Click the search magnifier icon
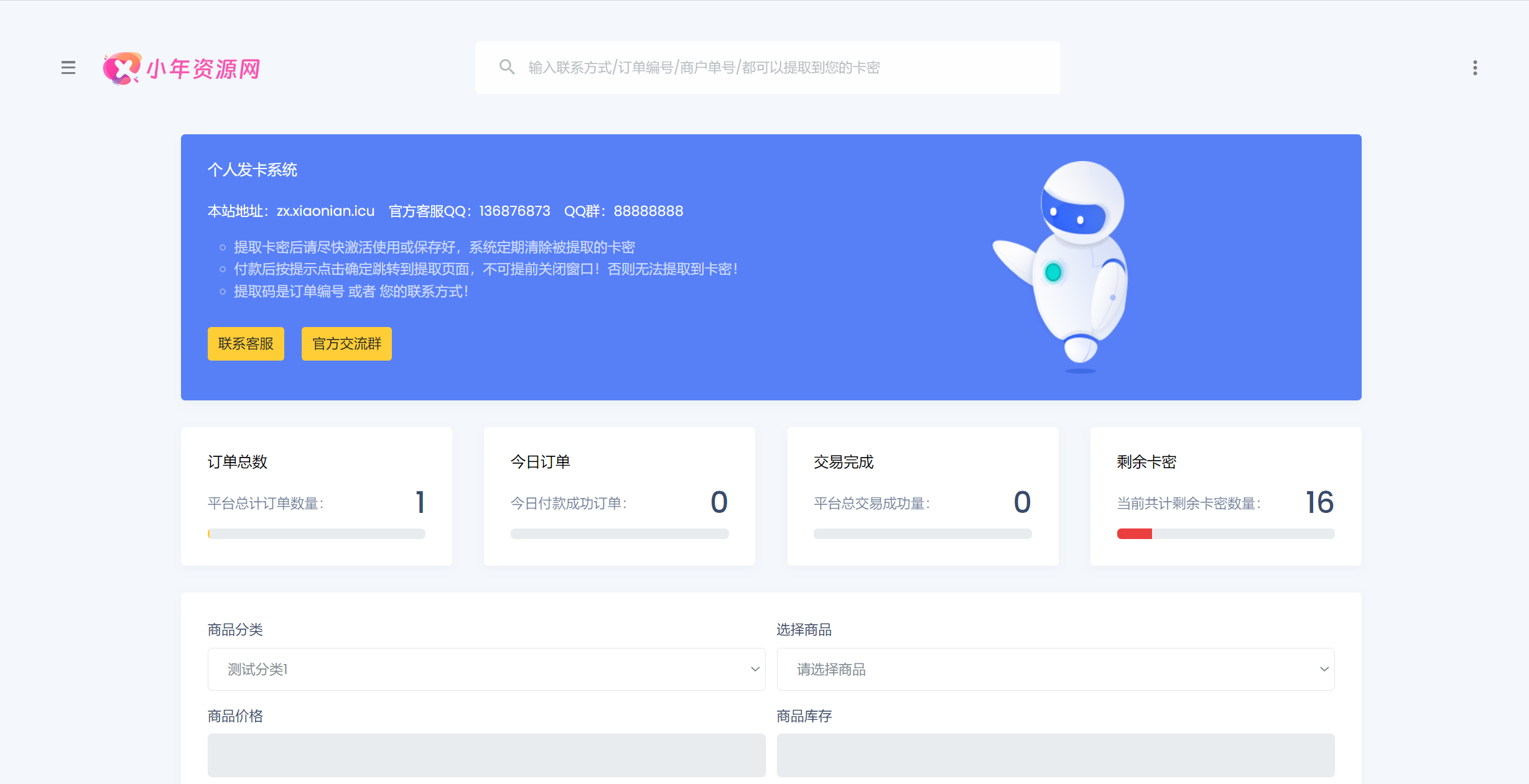This screenshot has height=784, width=1529. coord(506,67)
